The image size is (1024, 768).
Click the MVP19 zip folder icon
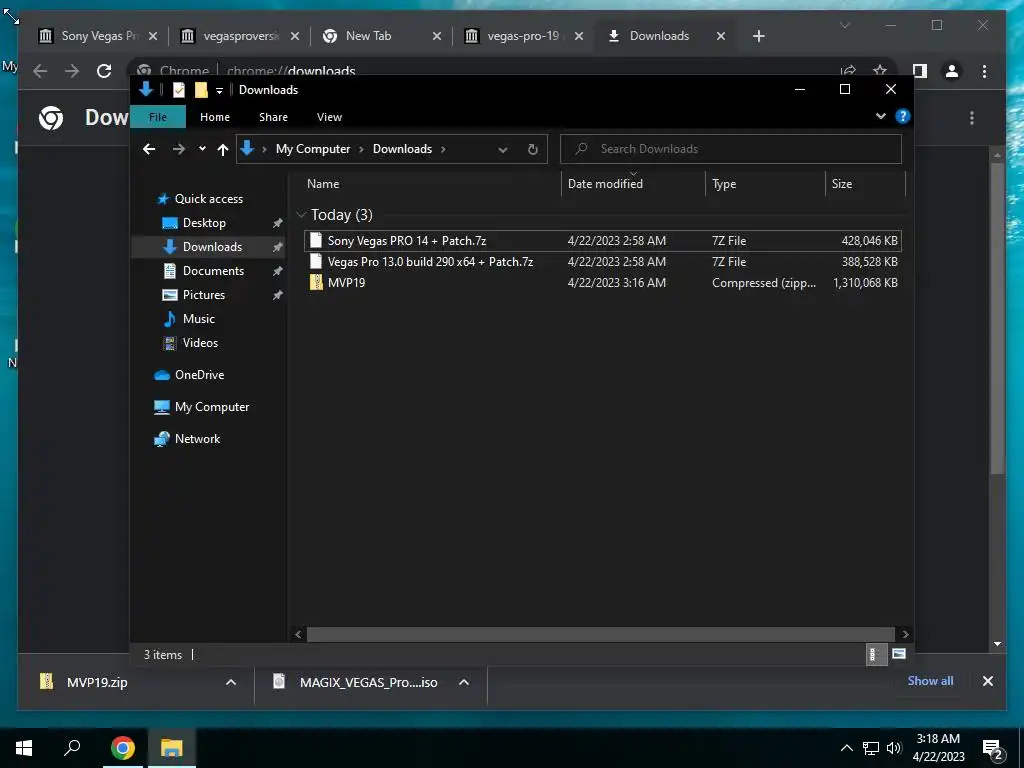316,282
